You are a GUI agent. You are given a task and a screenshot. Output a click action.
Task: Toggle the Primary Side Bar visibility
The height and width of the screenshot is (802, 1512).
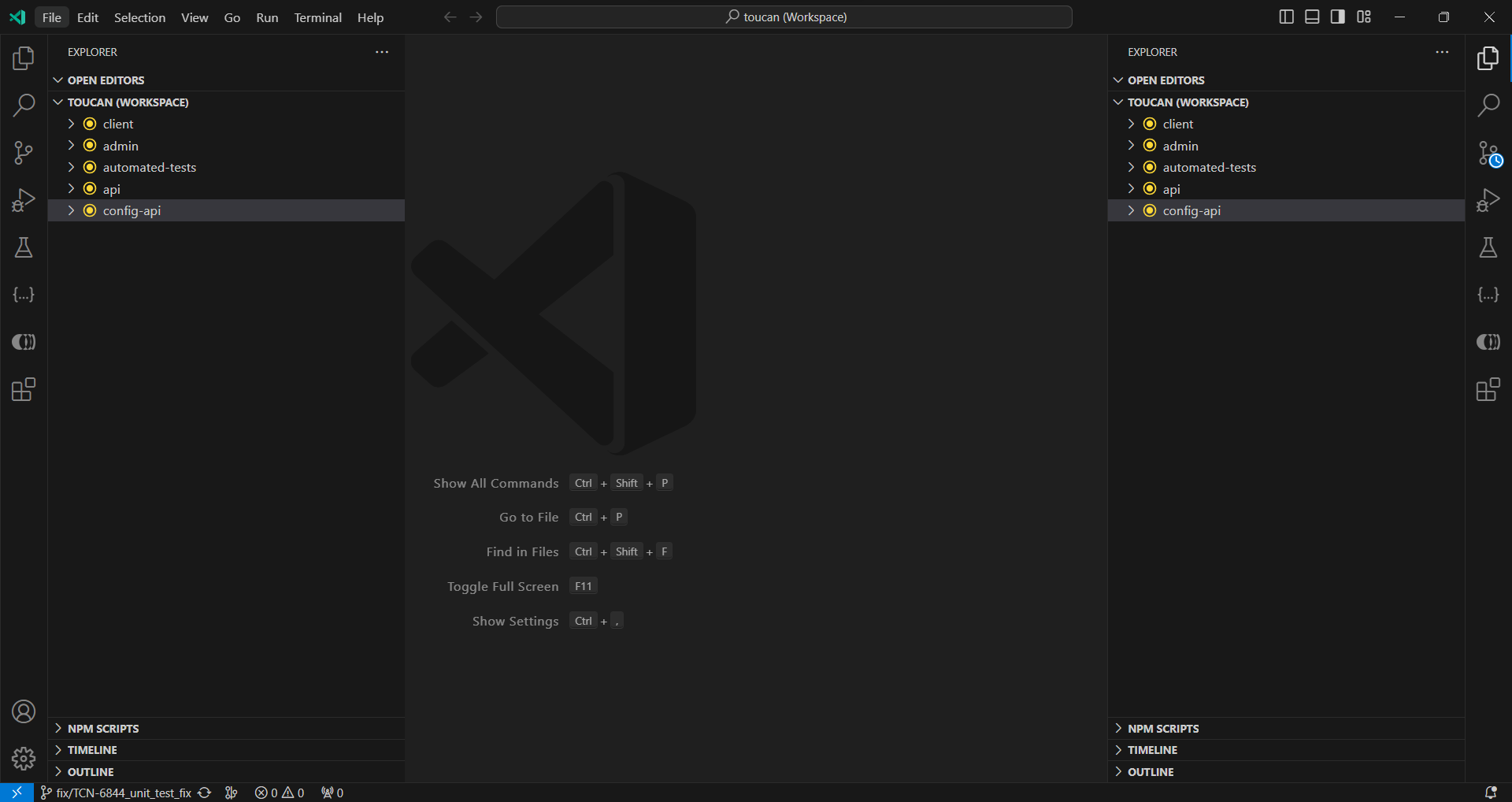point(1286,16)
